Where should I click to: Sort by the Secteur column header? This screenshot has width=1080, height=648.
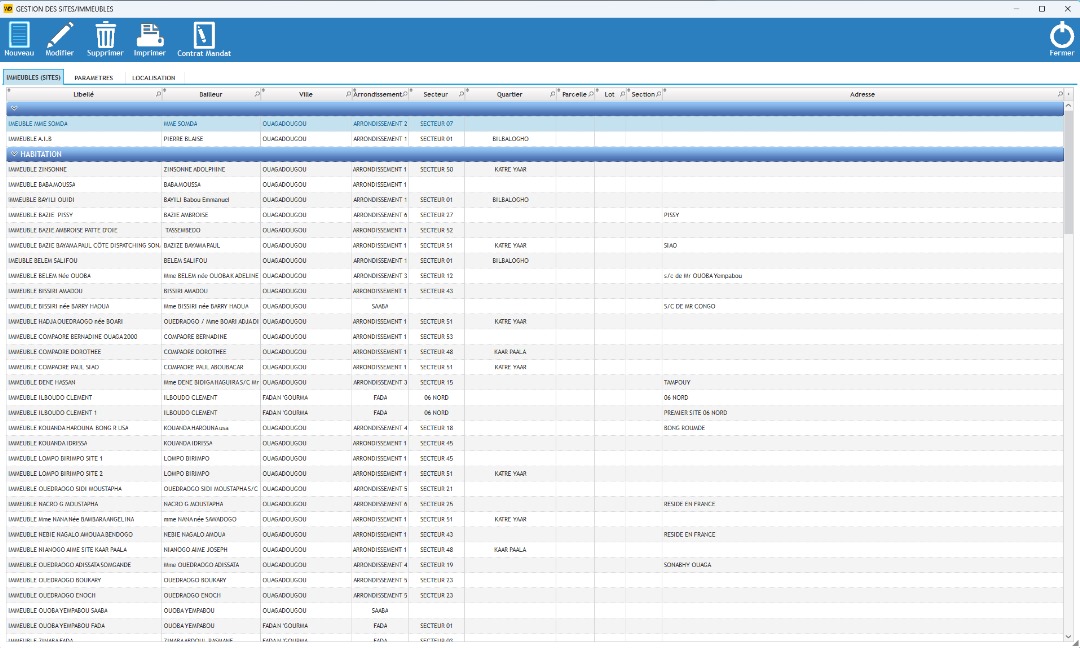pyautogui.click(x=435, y=94)
